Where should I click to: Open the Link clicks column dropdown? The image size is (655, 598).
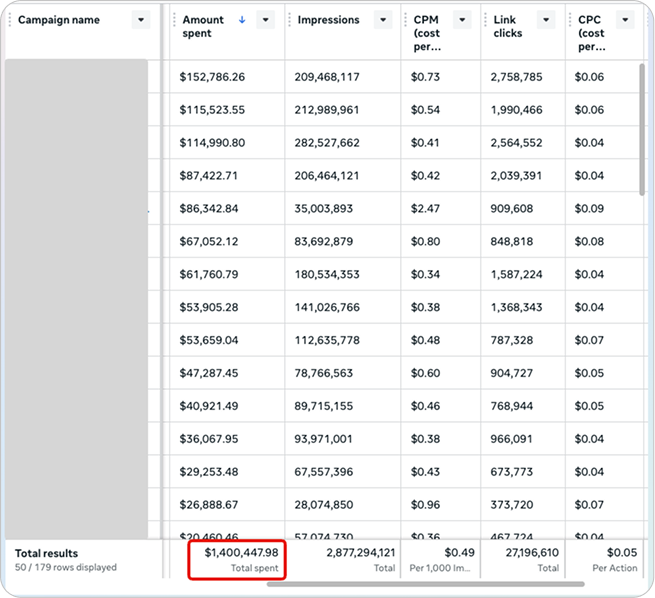(x=546, y=20)
